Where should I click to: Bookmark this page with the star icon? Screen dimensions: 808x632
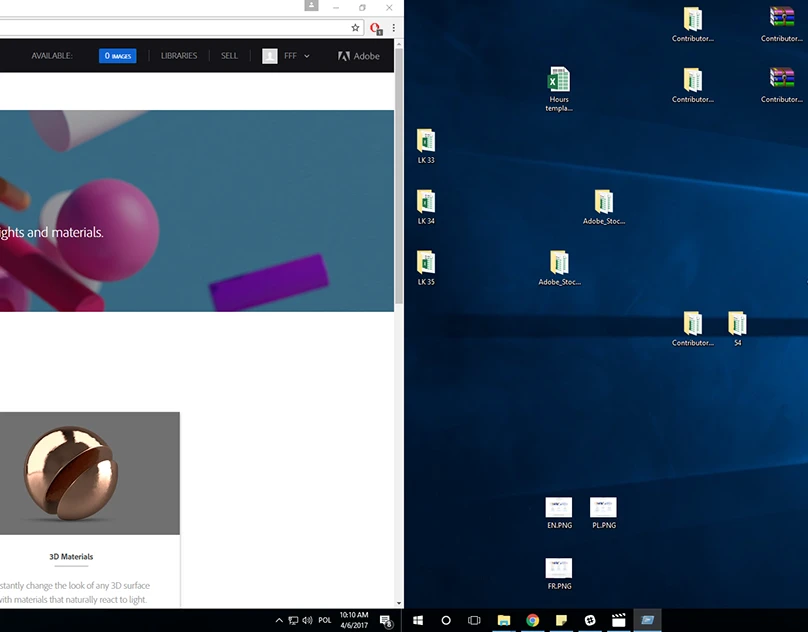coord(355,28)
